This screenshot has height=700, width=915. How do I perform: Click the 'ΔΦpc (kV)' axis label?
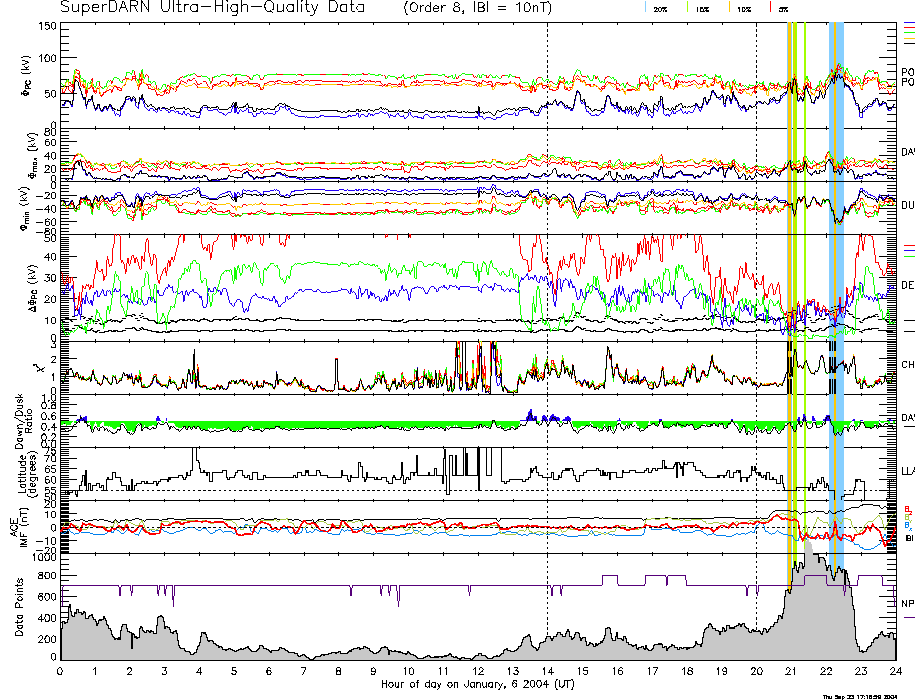coord(32,287)
